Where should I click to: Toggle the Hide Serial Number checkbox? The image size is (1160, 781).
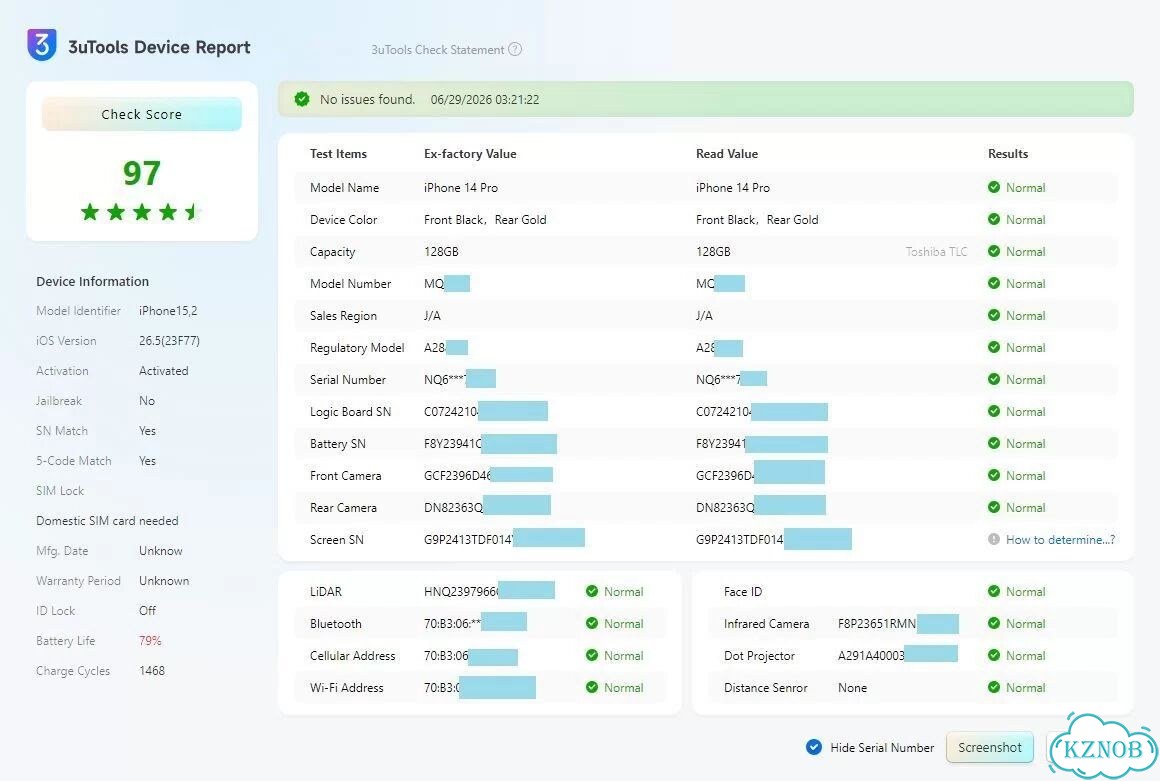[814, 747]
